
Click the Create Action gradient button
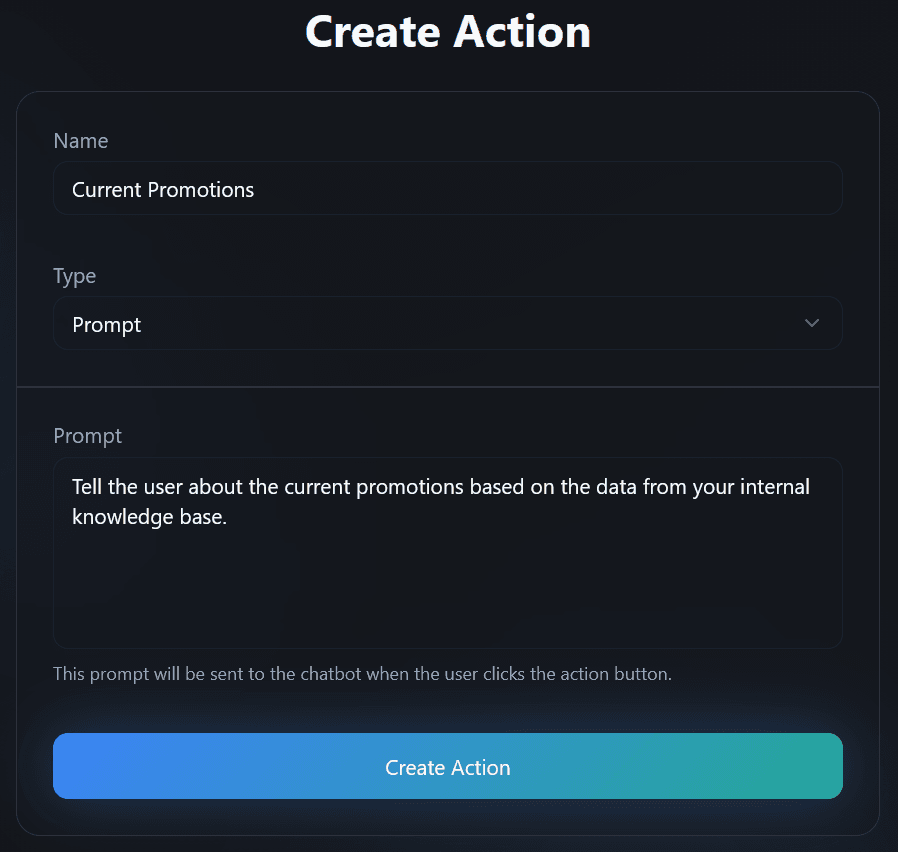click(x=447, y=766)
